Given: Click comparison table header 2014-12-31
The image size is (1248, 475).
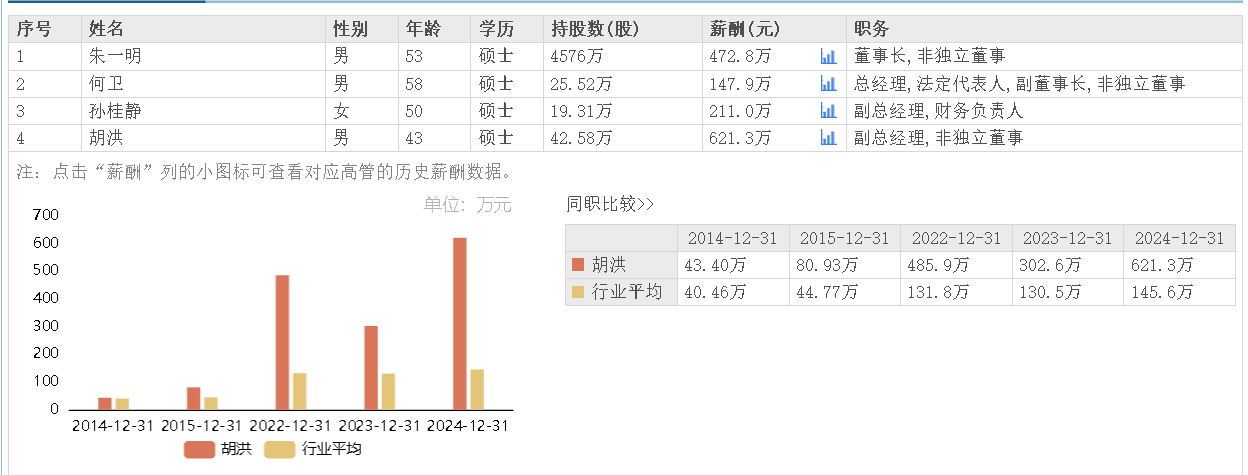Looking at the screenshot, I should pyautogui.click(x=733, y=238).
